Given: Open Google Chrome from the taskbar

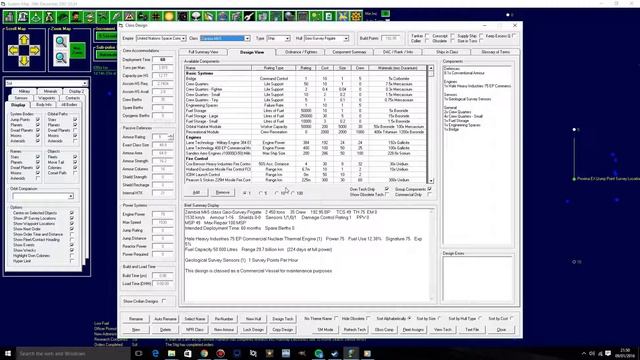Looking at the screenshot, I should 204,353.
